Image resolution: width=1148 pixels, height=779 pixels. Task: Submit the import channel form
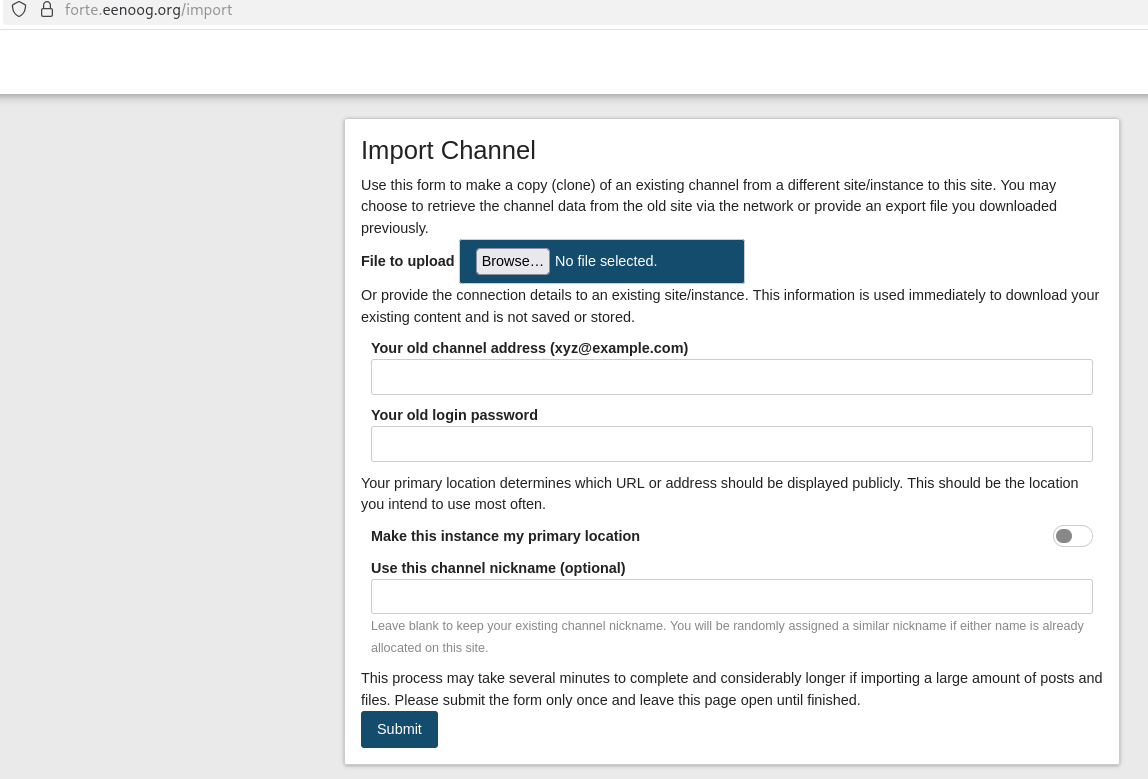pyautogui.click(x=399, y=729)
